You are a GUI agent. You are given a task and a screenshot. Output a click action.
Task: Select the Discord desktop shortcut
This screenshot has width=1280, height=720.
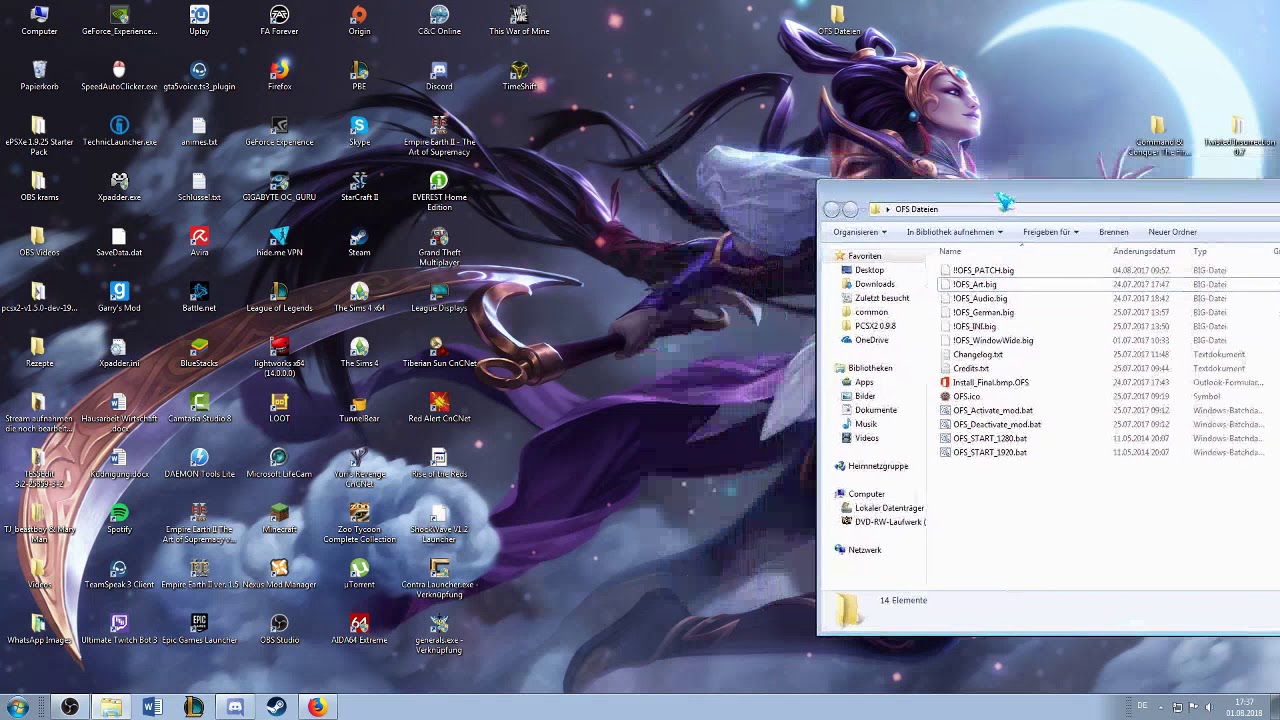439,75
